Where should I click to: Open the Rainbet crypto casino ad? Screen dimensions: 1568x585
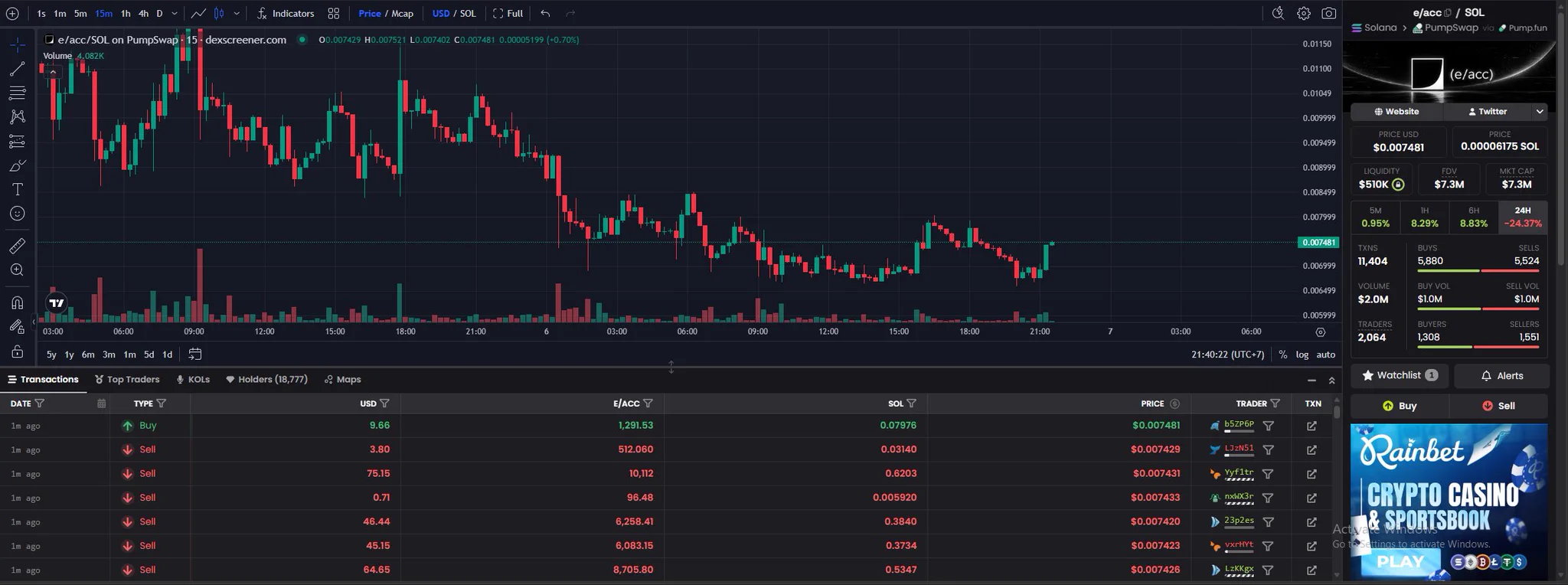(x=1449, y=502)
